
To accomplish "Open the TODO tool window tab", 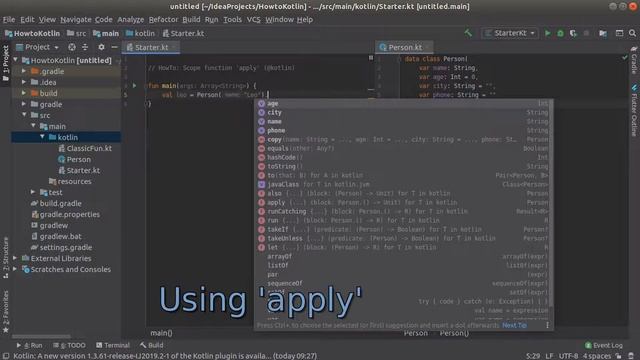I will click(x=69, y=345).
